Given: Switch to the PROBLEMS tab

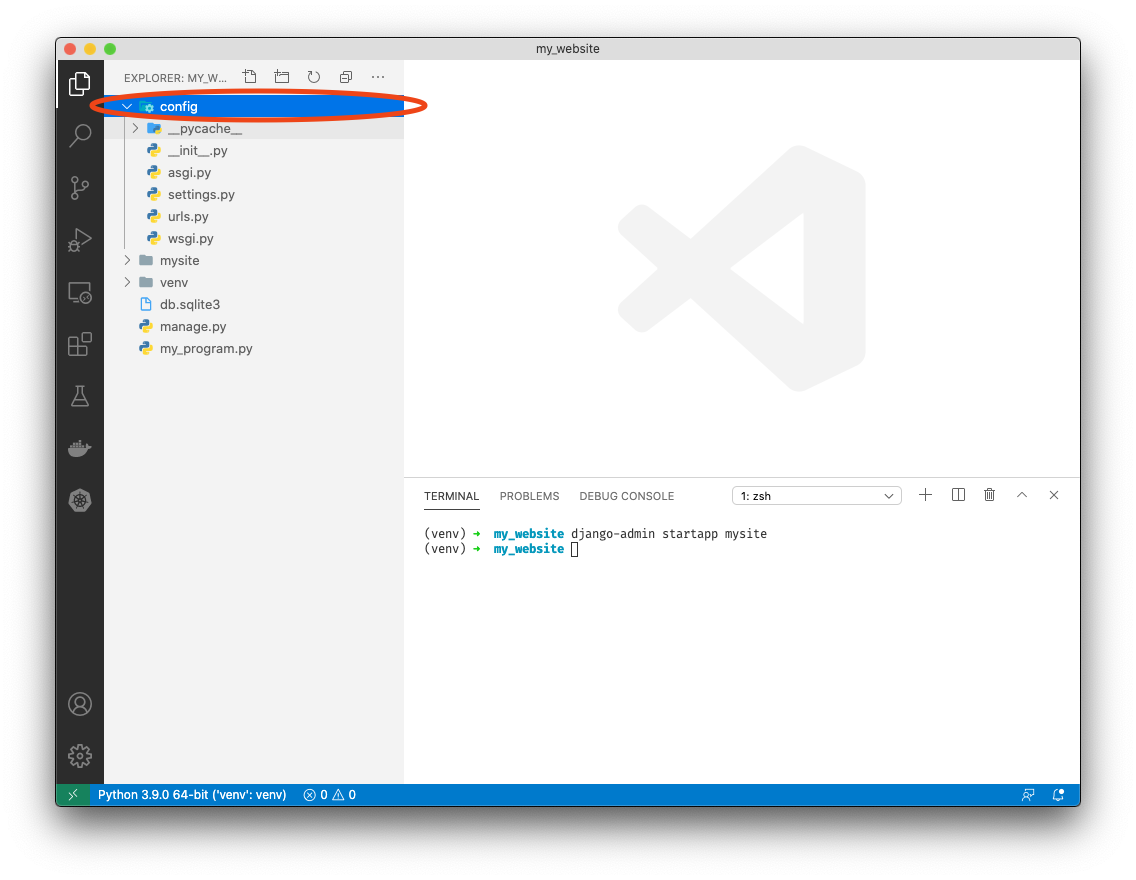Looking at the screenshot, I should coord(529,495).
